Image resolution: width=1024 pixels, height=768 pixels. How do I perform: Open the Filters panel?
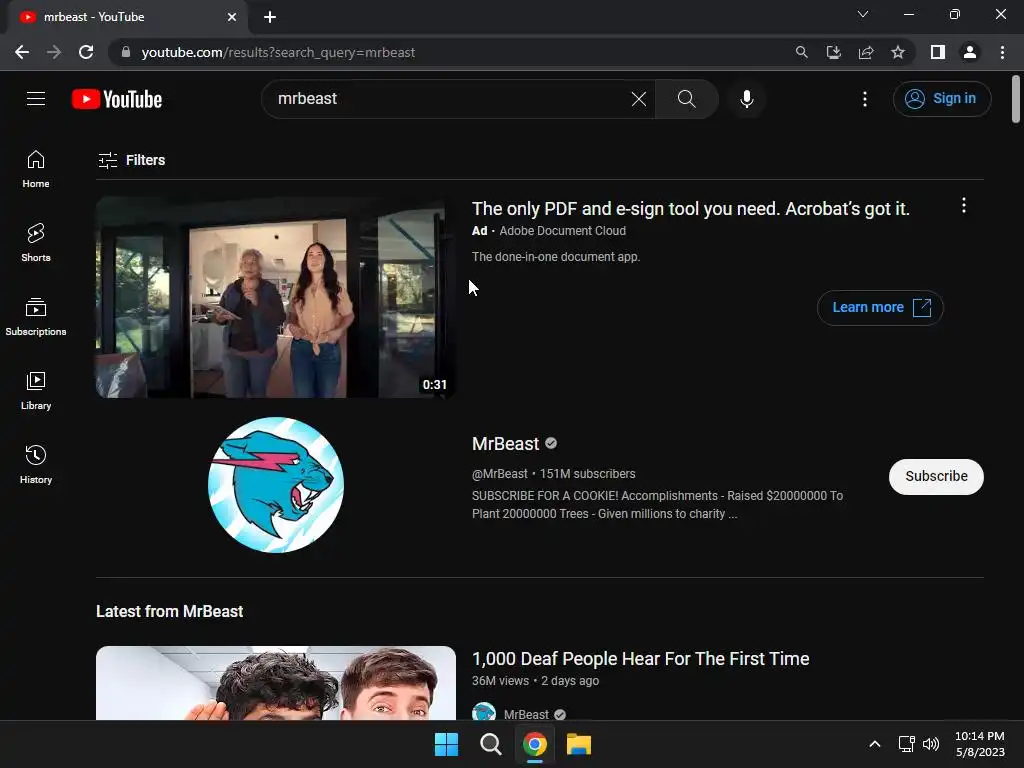[x=131, y=160]
